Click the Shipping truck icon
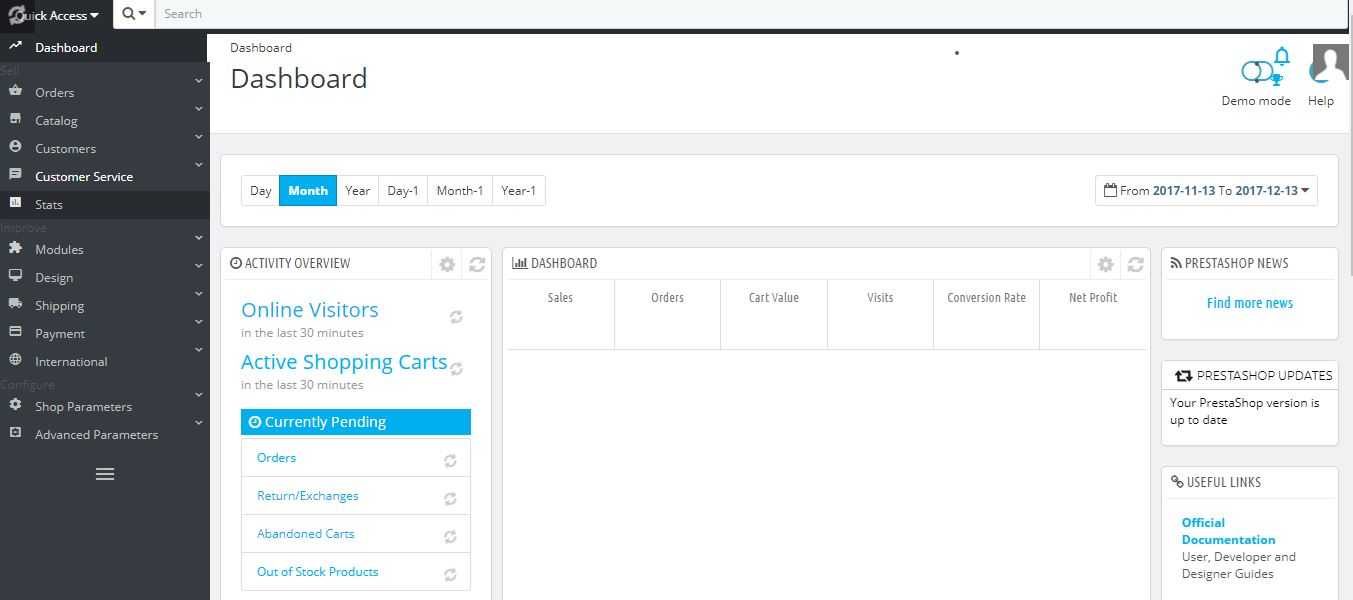Screen dimensions: 1353x600 point(15,304)
